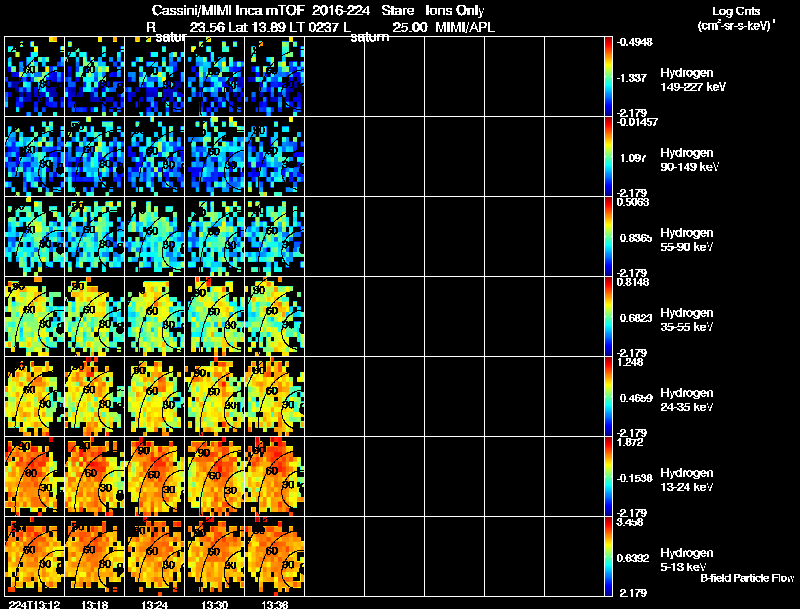
Task: Select the 149-227 keV image at 13:24
Action: tap(155, 77)
